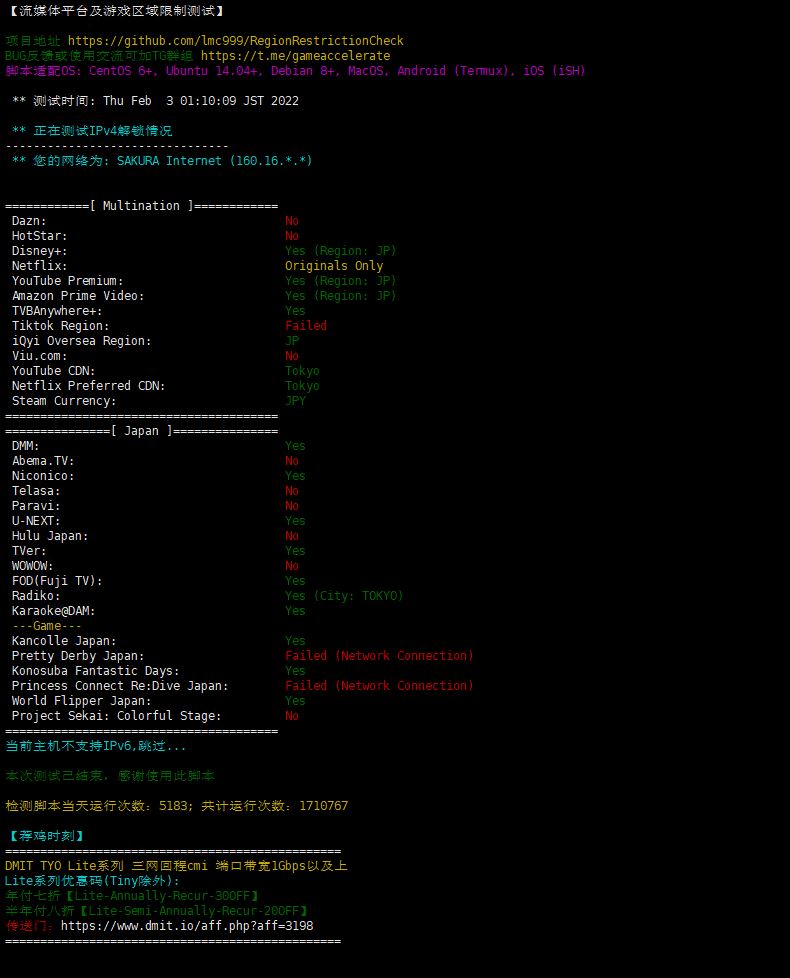Click the IPv6 not supported message

[95, 746]
